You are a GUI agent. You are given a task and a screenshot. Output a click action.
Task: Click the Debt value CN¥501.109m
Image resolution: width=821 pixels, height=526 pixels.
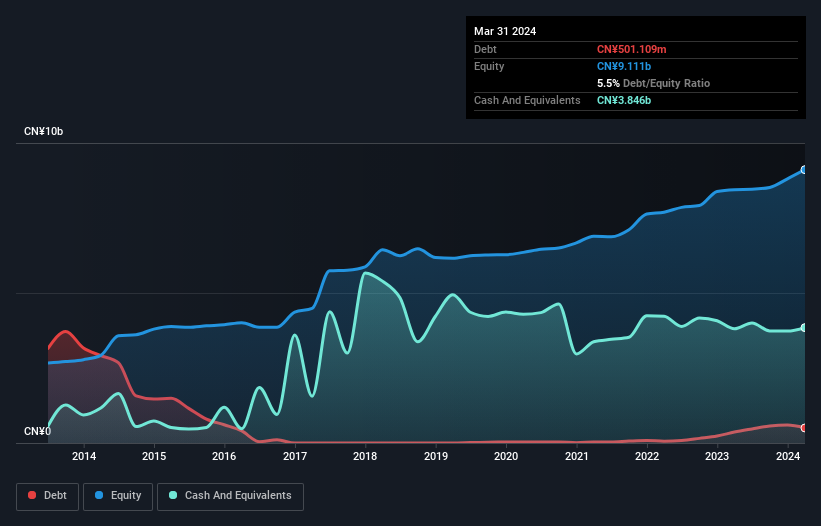(x=631, y=49)
